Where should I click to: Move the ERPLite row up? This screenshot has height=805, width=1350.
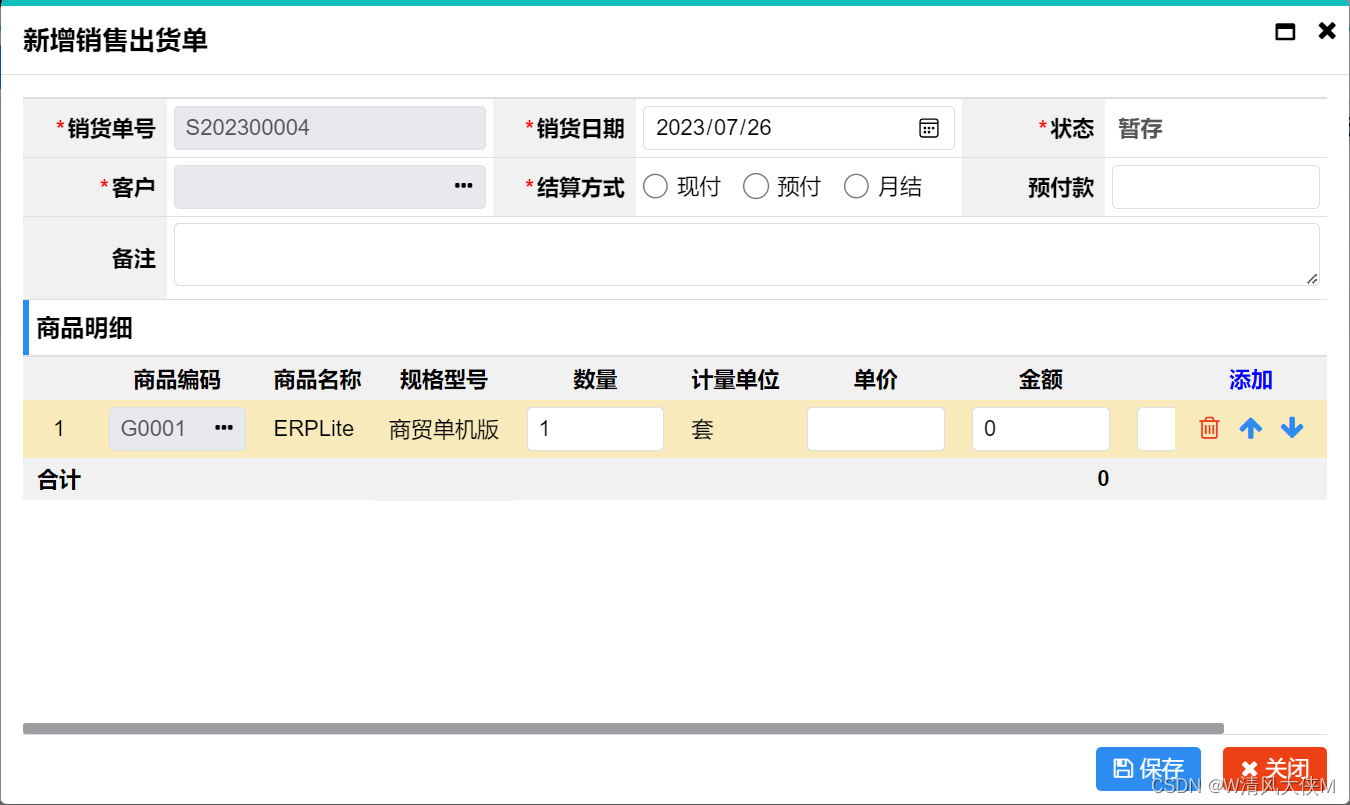[1250, 428]
